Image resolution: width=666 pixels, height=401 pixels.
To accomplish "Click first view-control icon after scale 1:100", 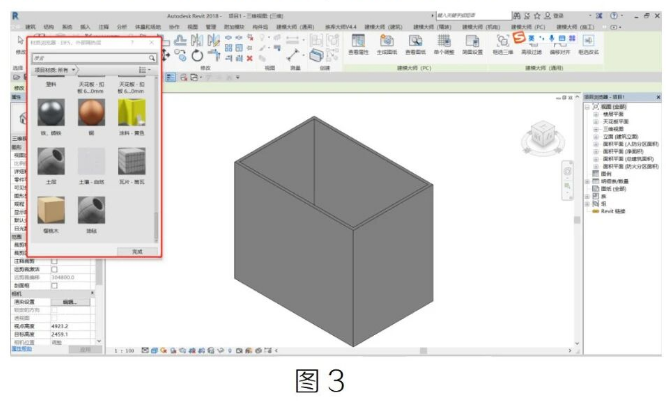I will coord(145,350).
